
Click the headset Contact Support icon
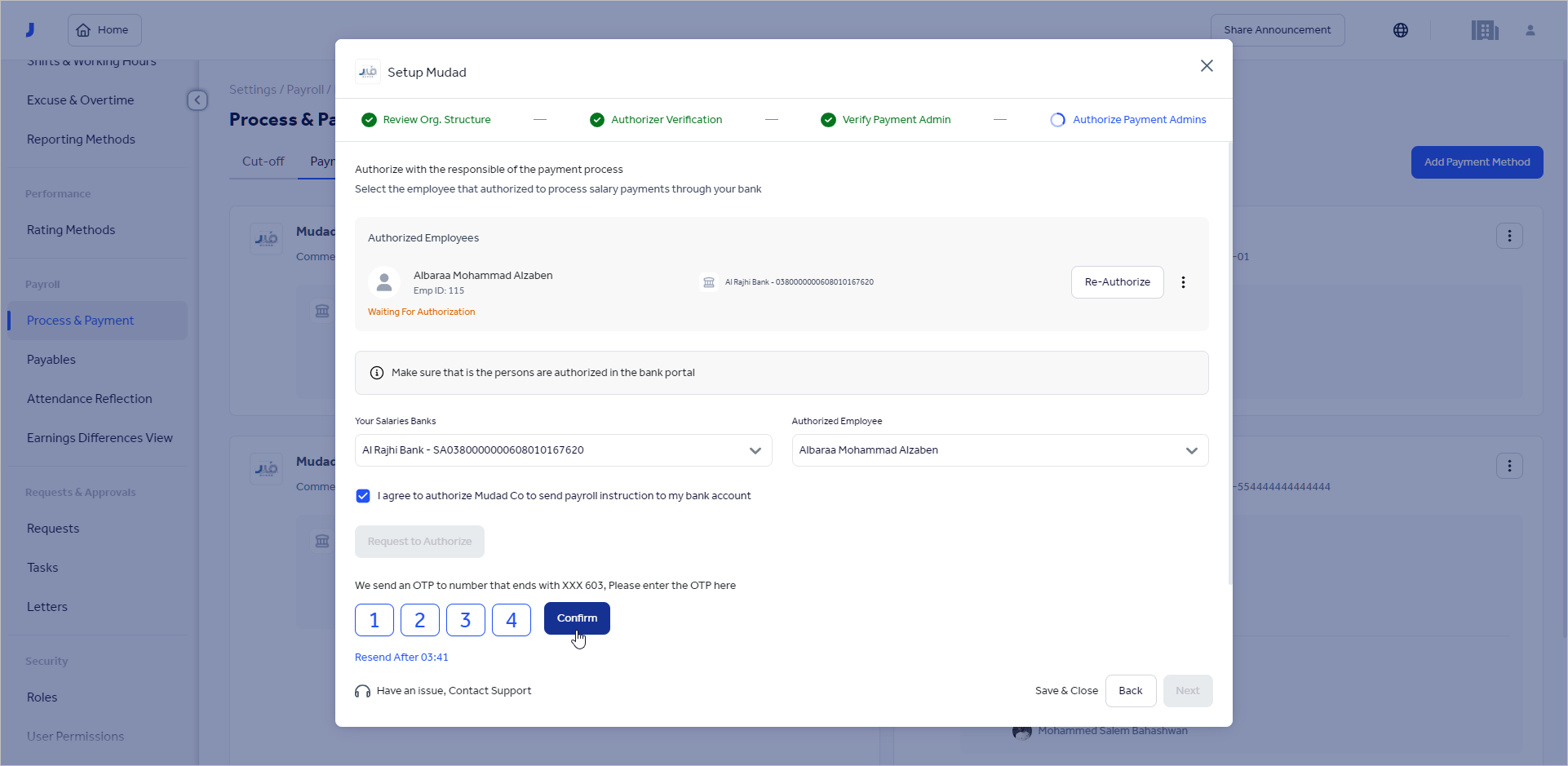coord(362,691)
